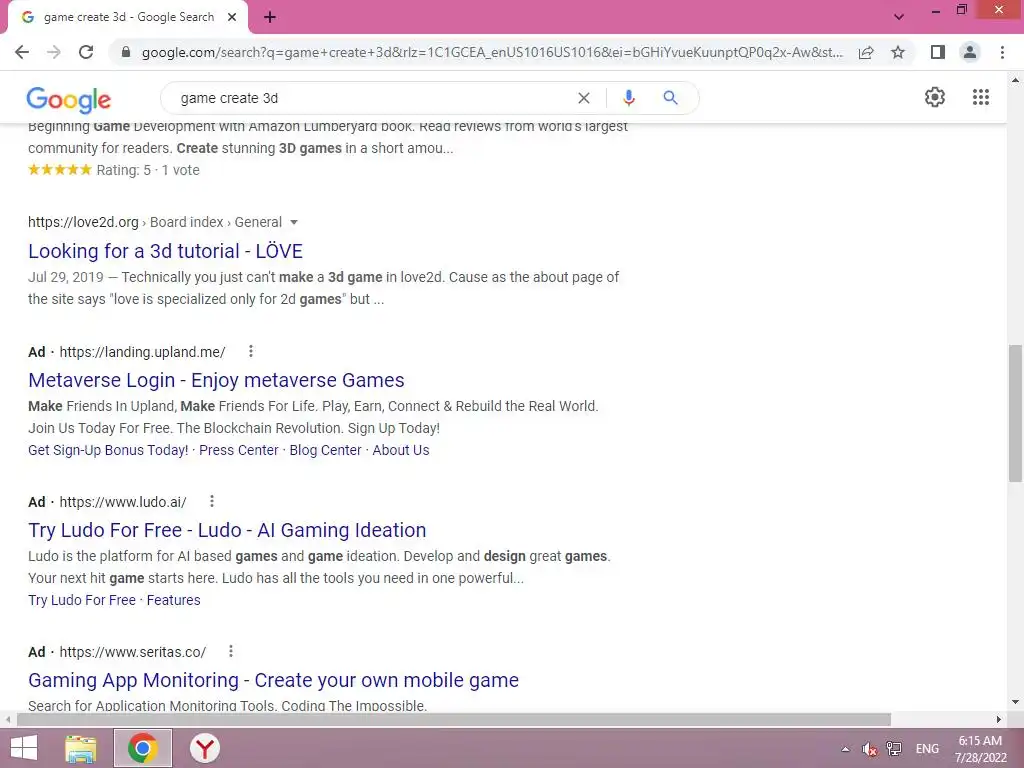
Task: Open Google search settings gear
Action: click(935, 97)
